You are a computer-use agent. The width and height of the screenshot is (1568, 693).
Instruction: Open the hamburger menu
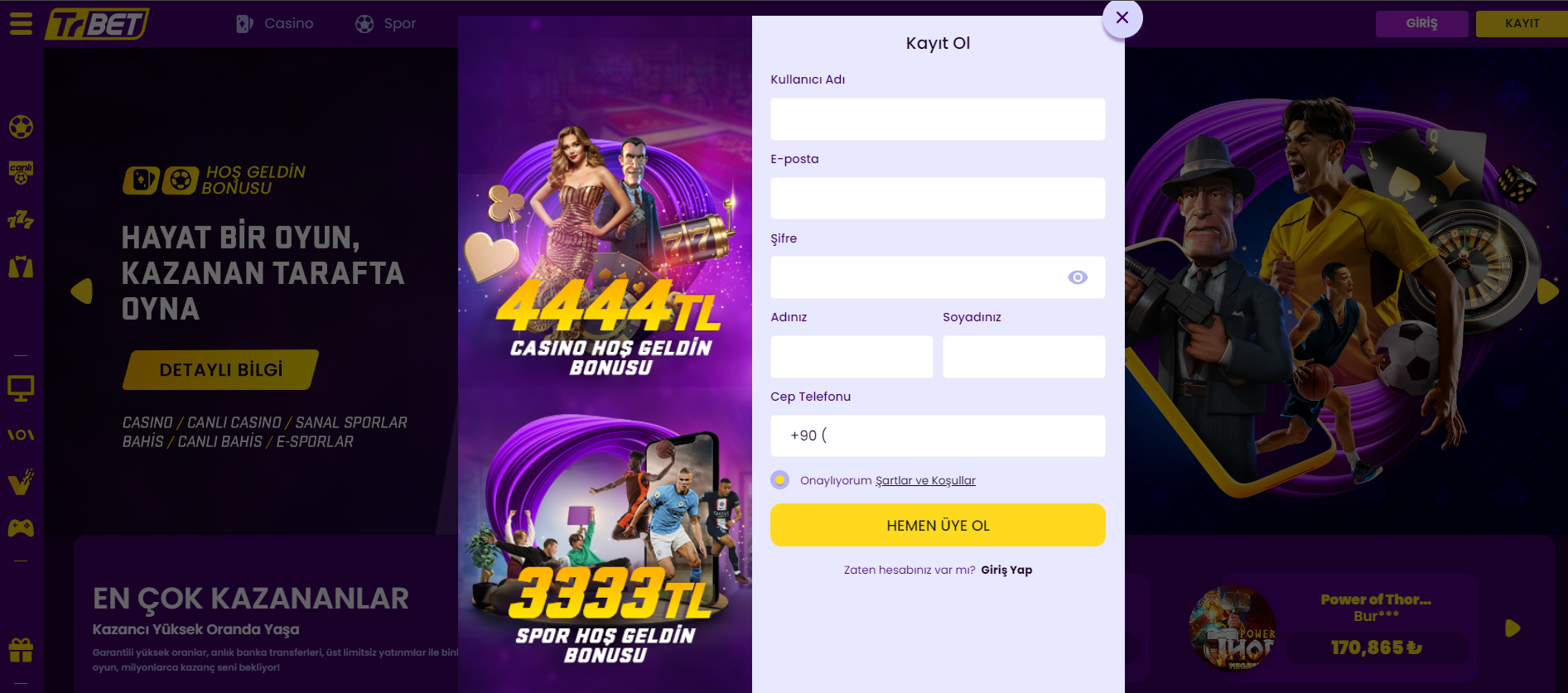coord(21,23)
